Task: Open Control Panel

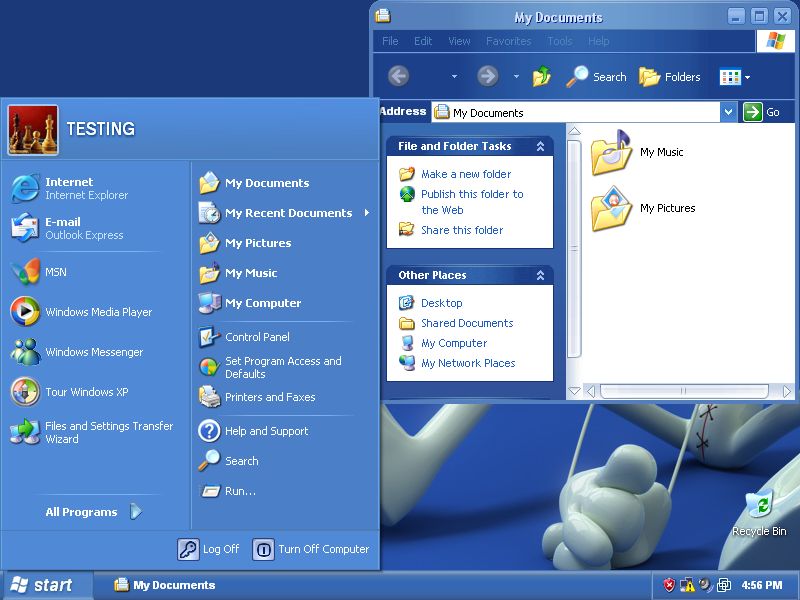Action: point(244,337)
